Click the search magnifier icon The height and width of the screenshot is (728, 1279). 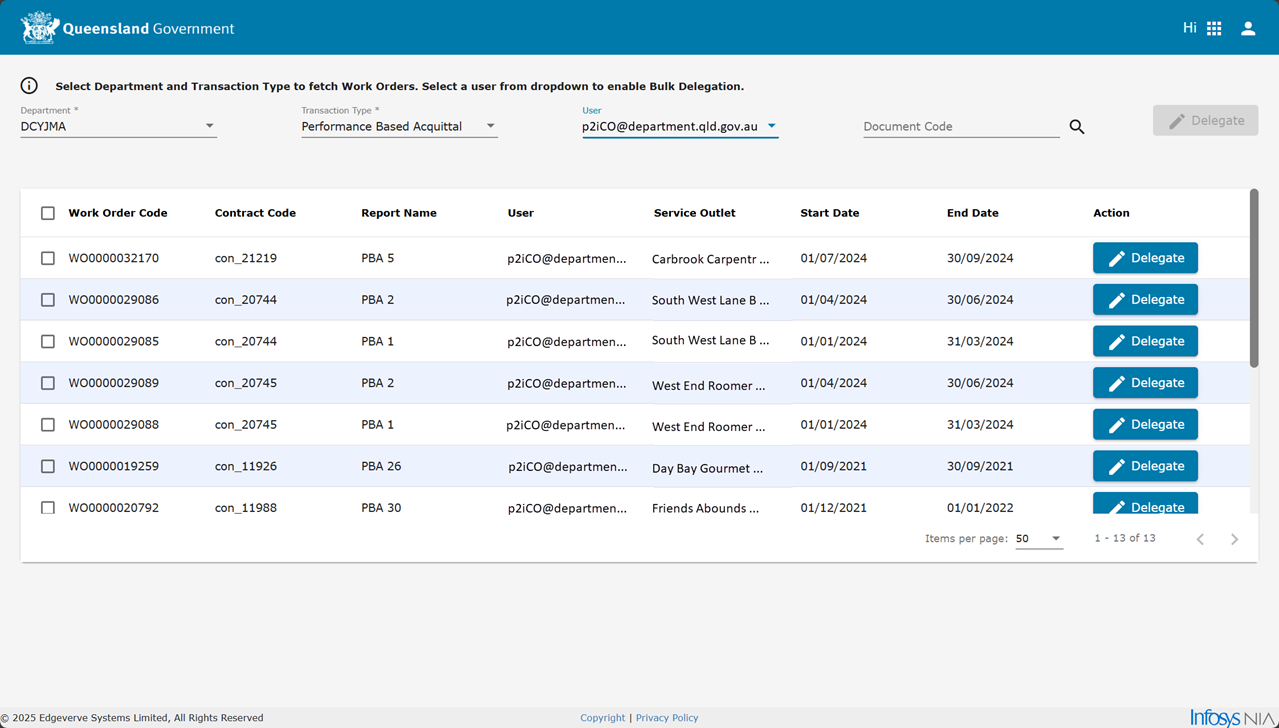1076,127
